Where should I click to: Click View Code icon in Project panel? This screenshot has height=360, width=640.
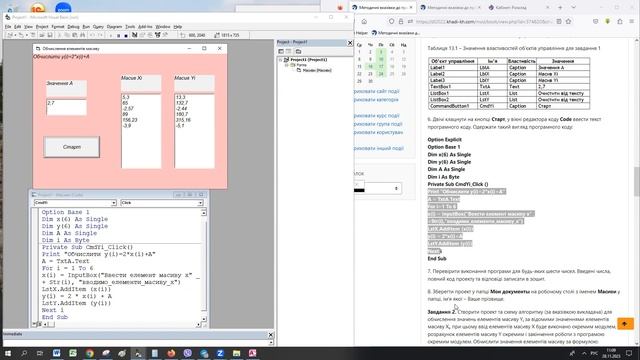[x=281, y=51]
